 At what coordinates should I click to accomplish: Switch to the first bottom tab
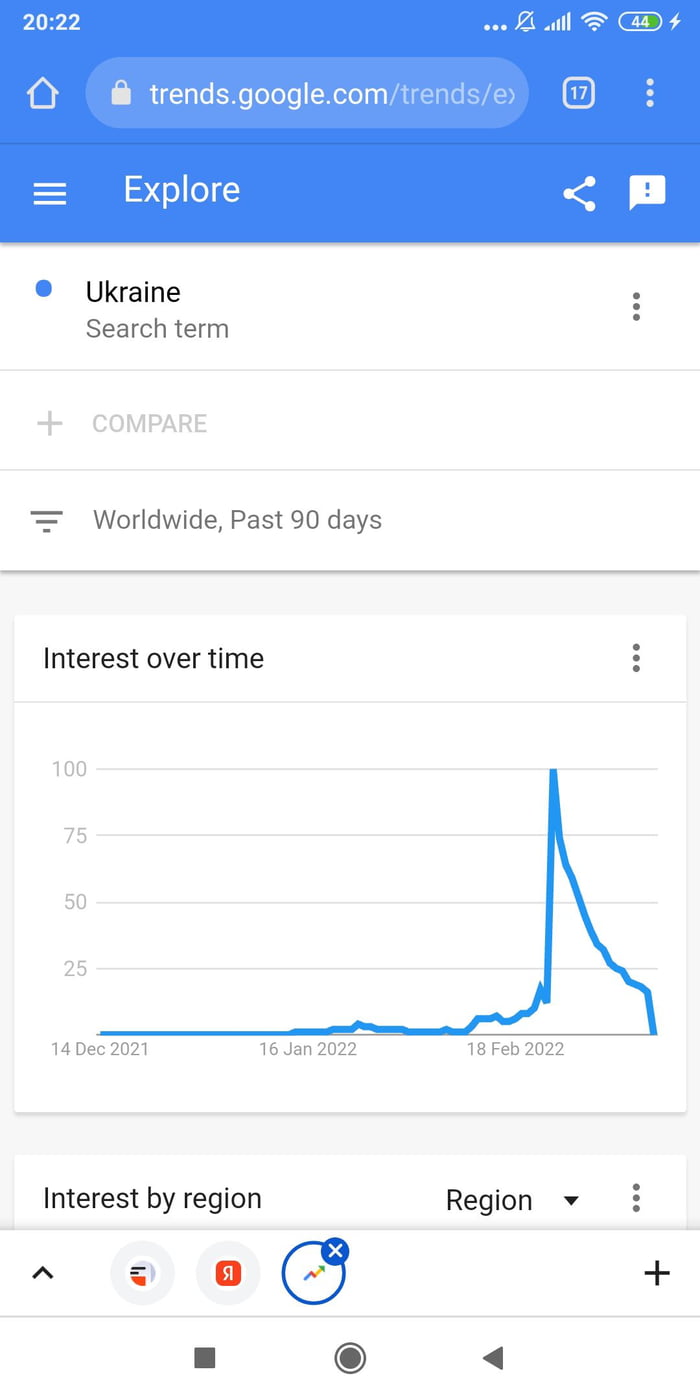142,1273
